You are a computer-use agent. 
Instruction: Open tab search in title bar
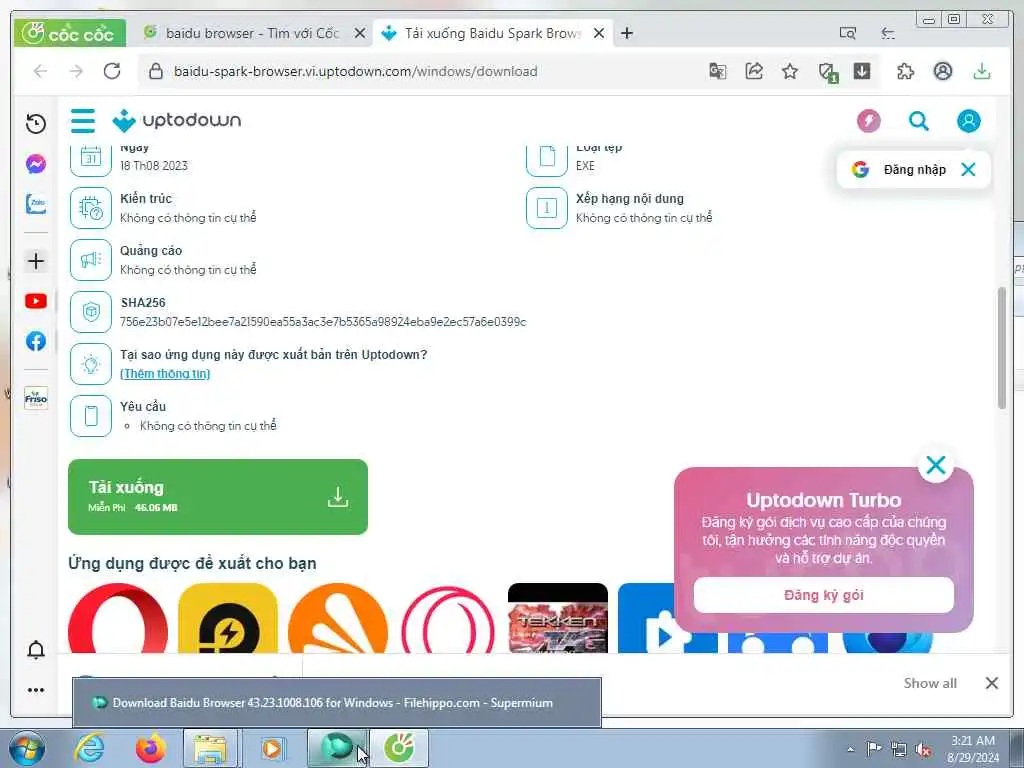pos(848,33)
